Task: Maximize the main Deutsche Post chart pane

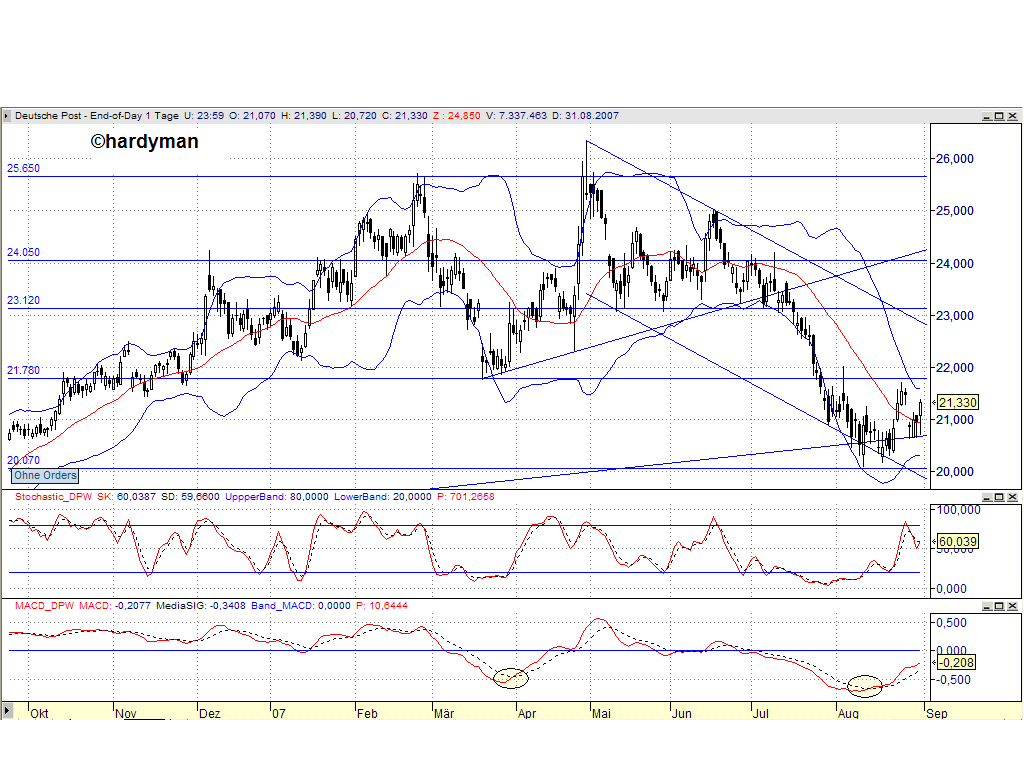Action: coord(999,115)
